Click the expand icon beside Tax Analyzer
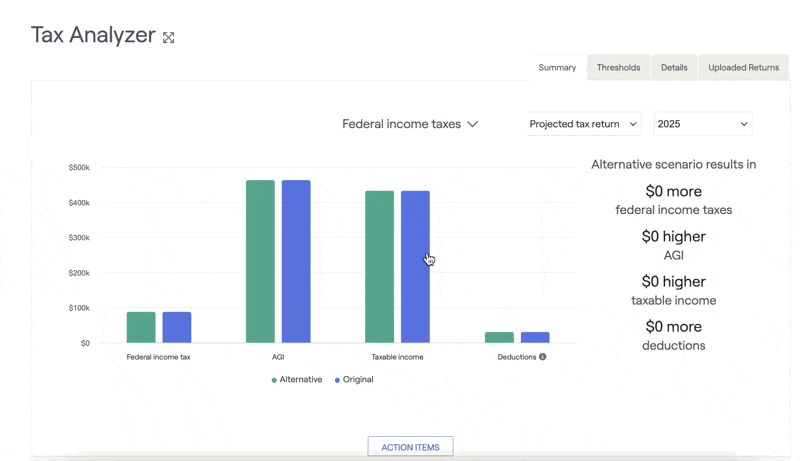 (168, 37)
